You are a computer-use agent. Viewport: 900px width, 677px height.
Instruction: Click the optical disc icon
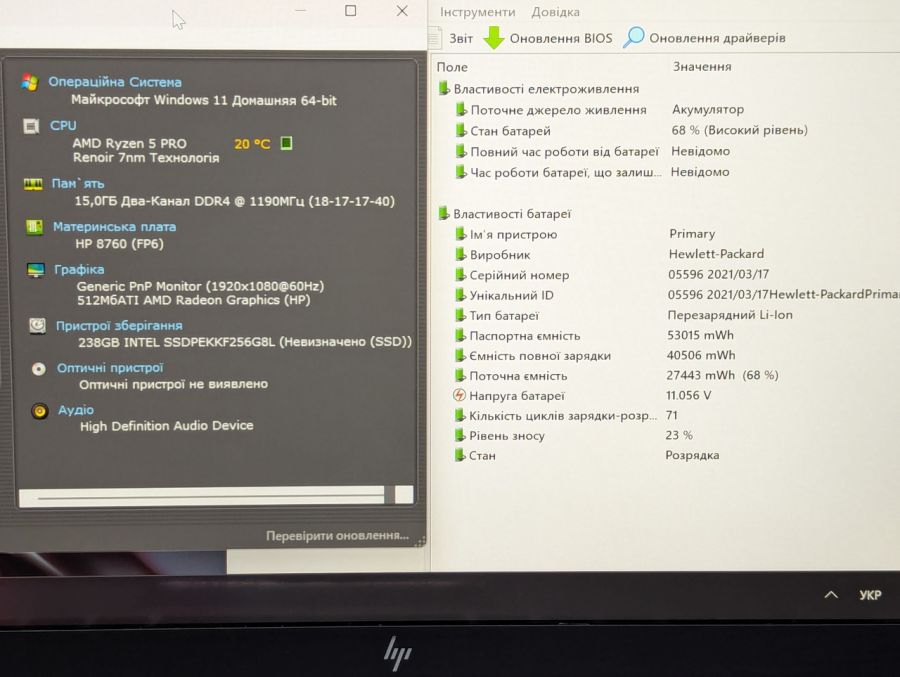38,369
